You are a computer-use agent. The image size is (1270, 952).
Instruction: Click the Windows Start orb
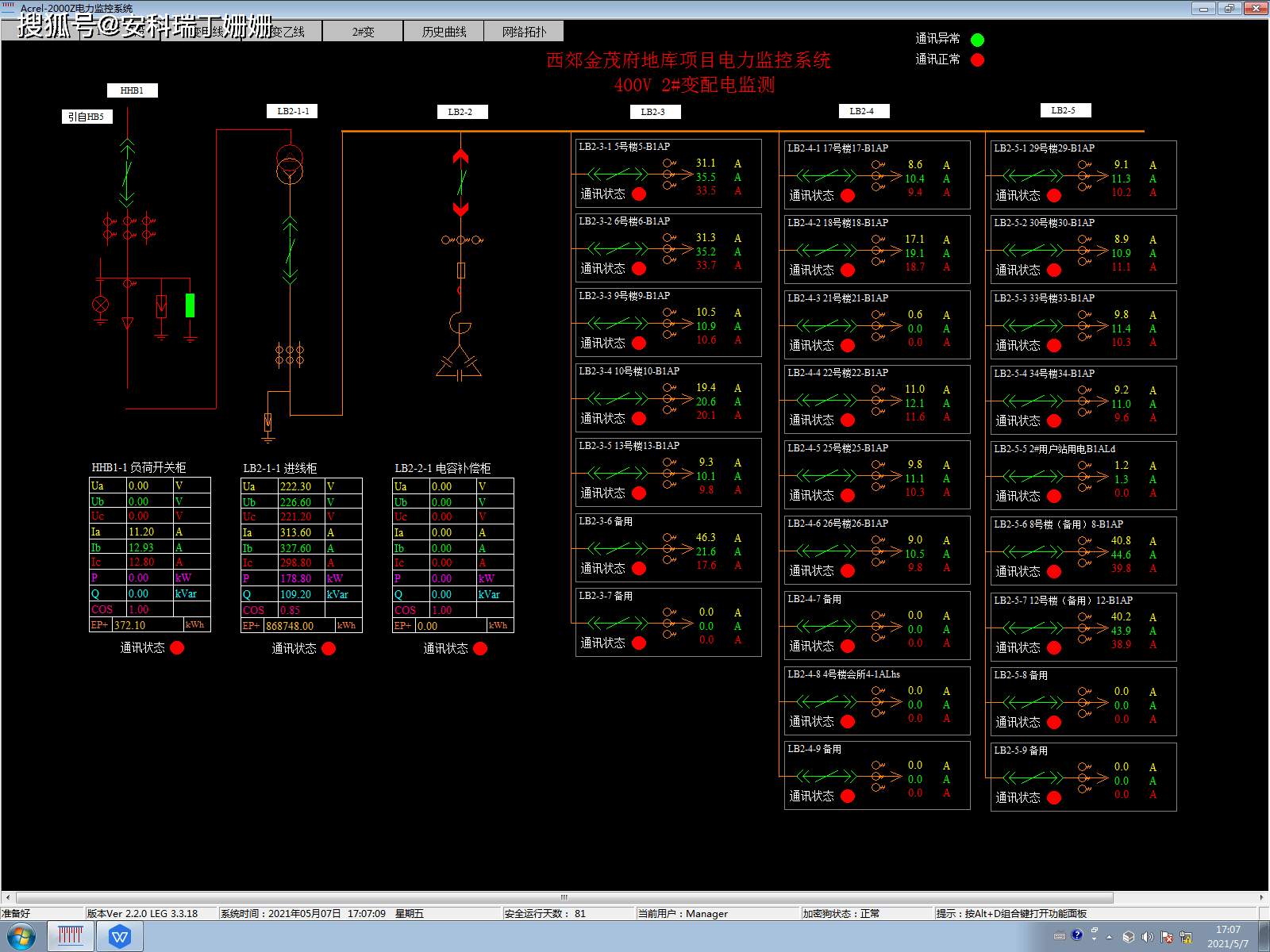[x=21, y=937]
